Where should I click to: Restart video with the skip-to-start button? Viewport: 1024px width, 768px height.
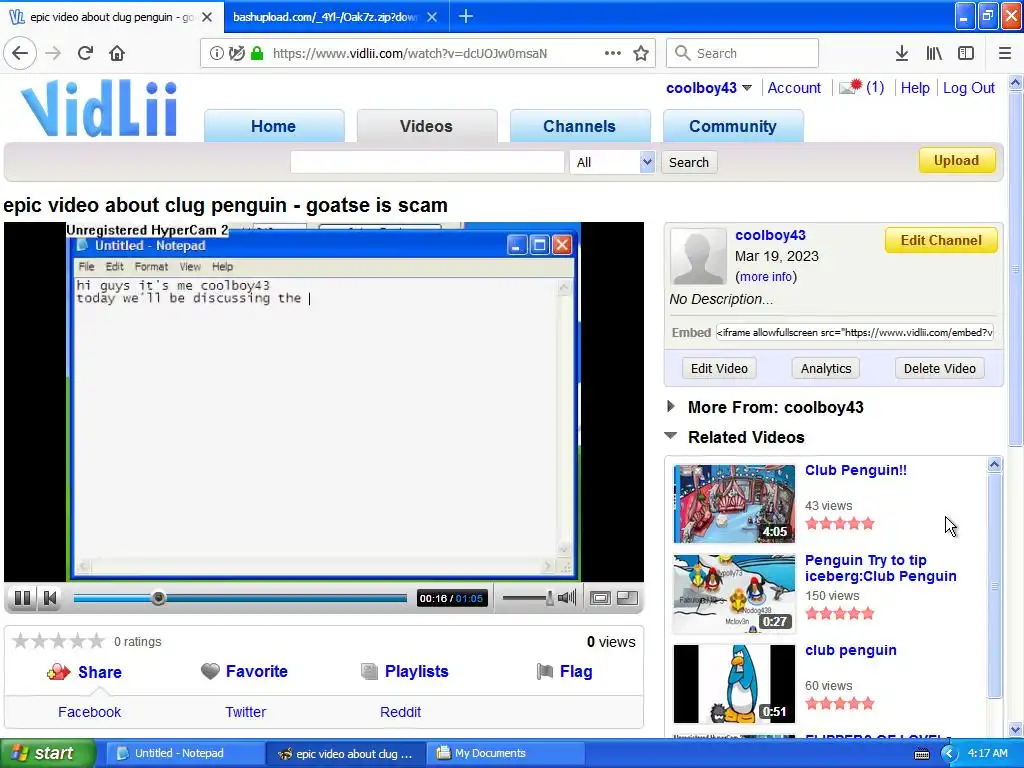click(x=50, y=598)
